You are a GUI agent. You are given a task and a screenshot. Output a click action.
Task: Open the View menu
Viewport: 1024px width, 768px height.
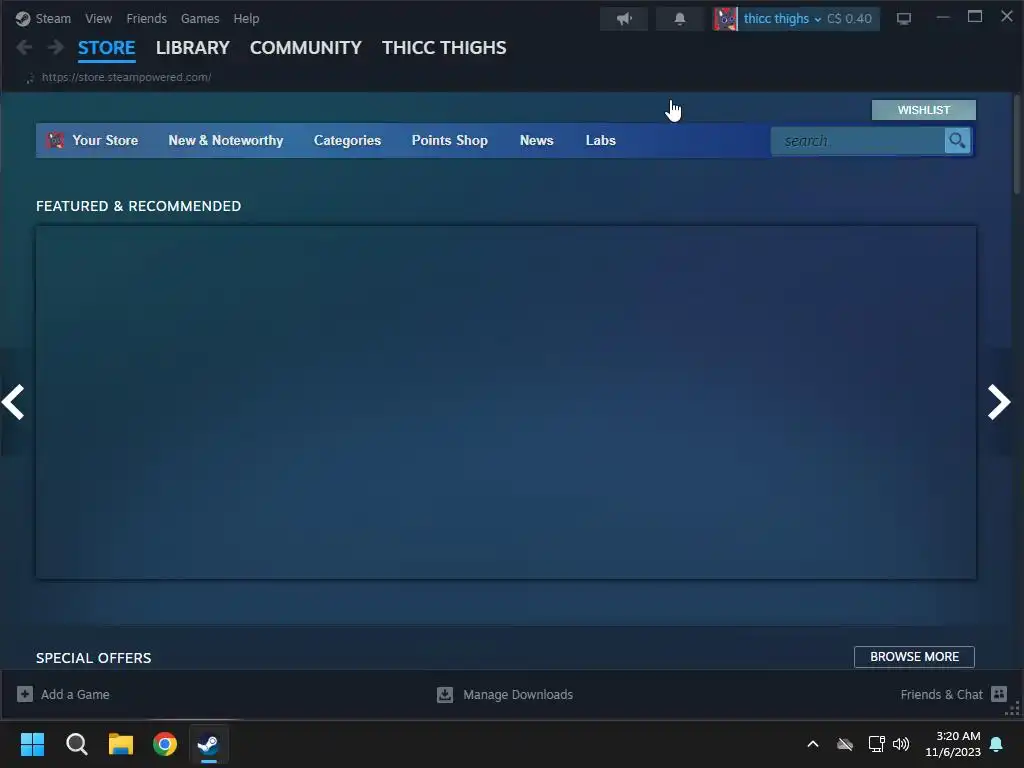point(98,18)
